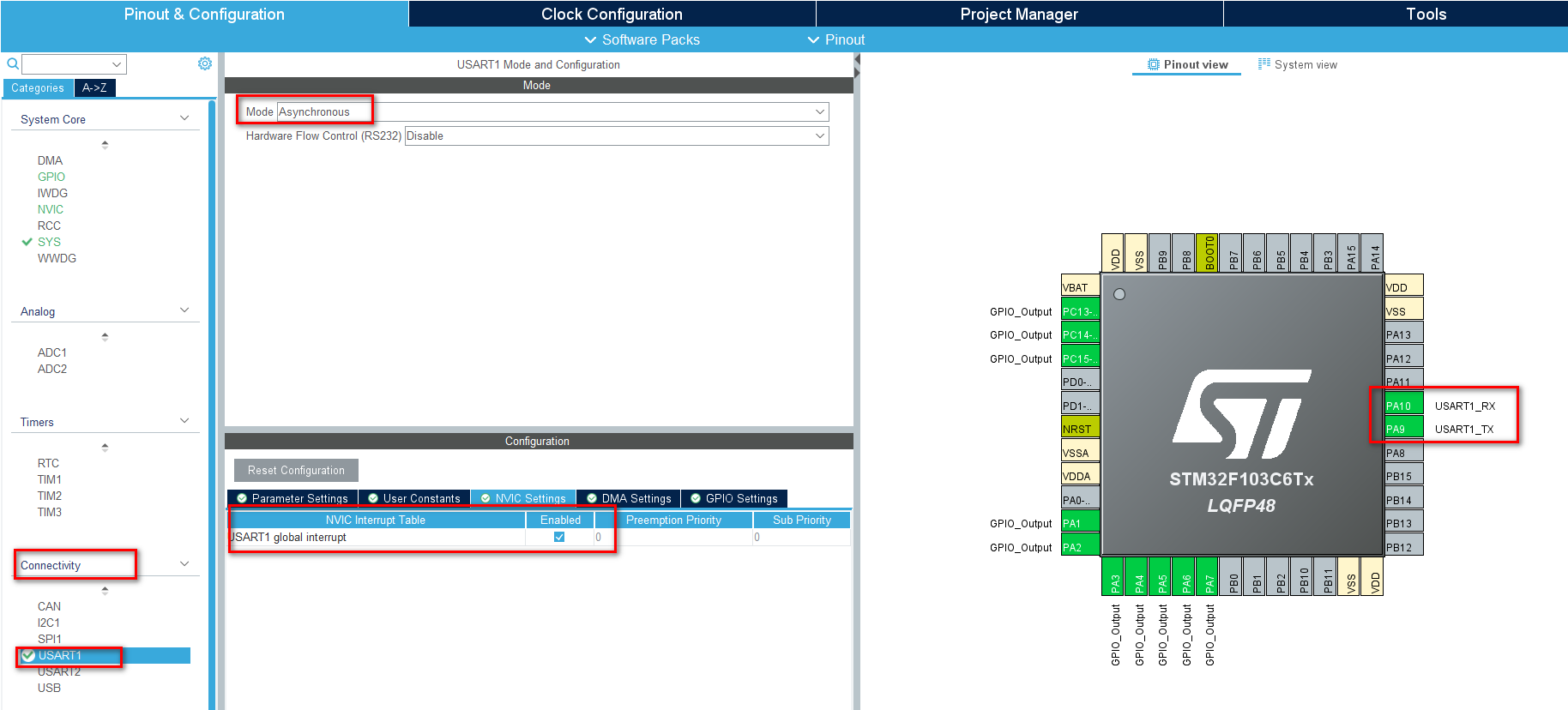Click Reset Configuration button
Viewport: 1568px width, 710px height.
coord(296,470)
